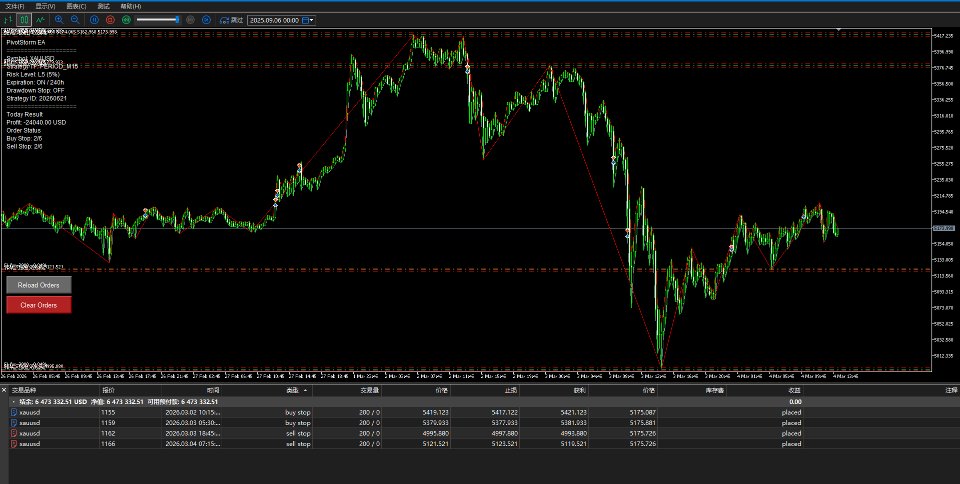960x484 pixels.
Task: Close the orders panel with the X
Action: click(x=4, y=390)
